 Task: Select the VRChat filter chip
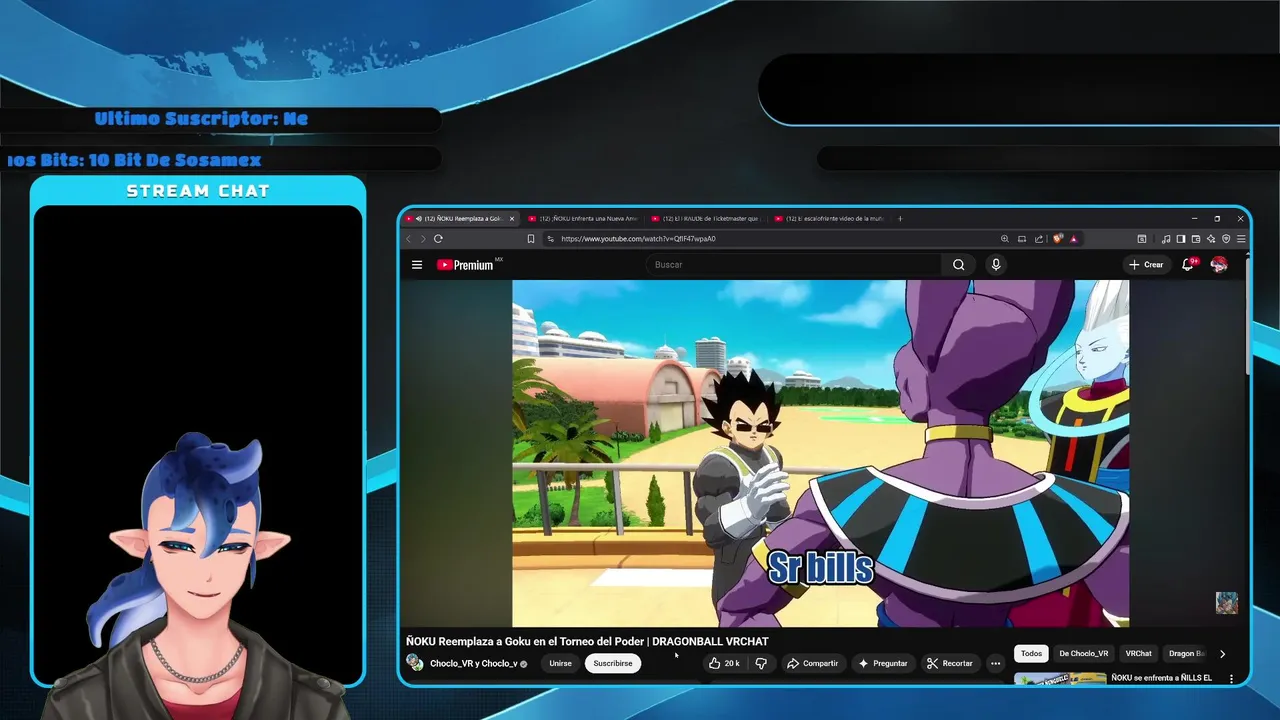(x=1138, y=653)
